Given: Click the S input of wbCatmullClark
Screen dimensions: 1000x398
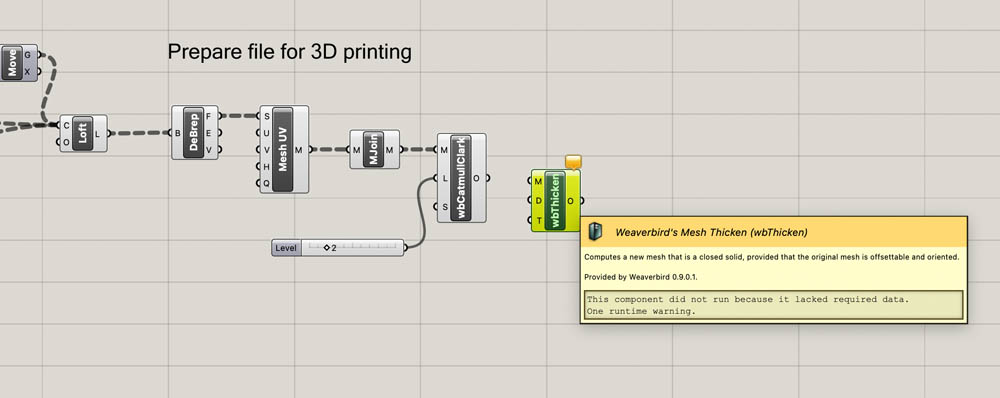Looking at the screenshot, I should pyautogui.click(x=444, y=207).
